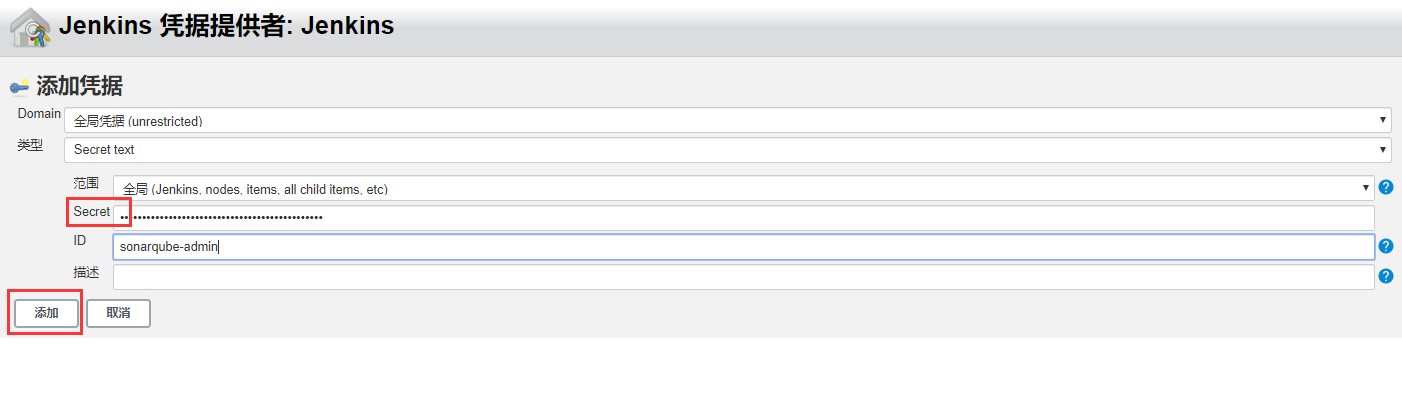1402x402 pixels.
Task: Click the 添加 button to add the credential
Action: 46,313
